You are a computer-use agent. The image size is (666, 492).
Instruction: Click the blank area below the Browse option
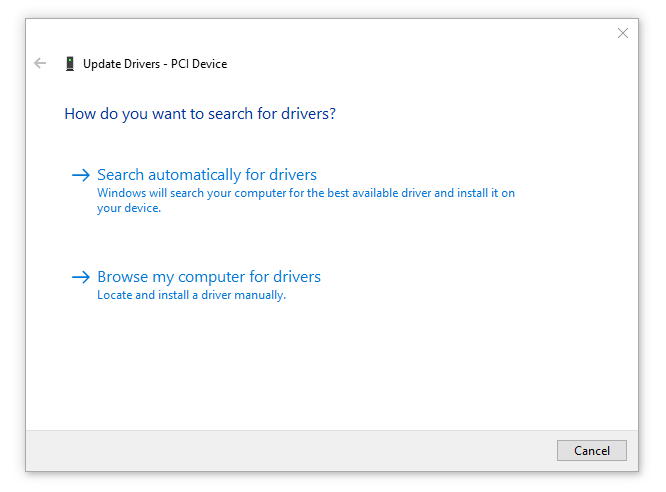[x=331, y=365]
